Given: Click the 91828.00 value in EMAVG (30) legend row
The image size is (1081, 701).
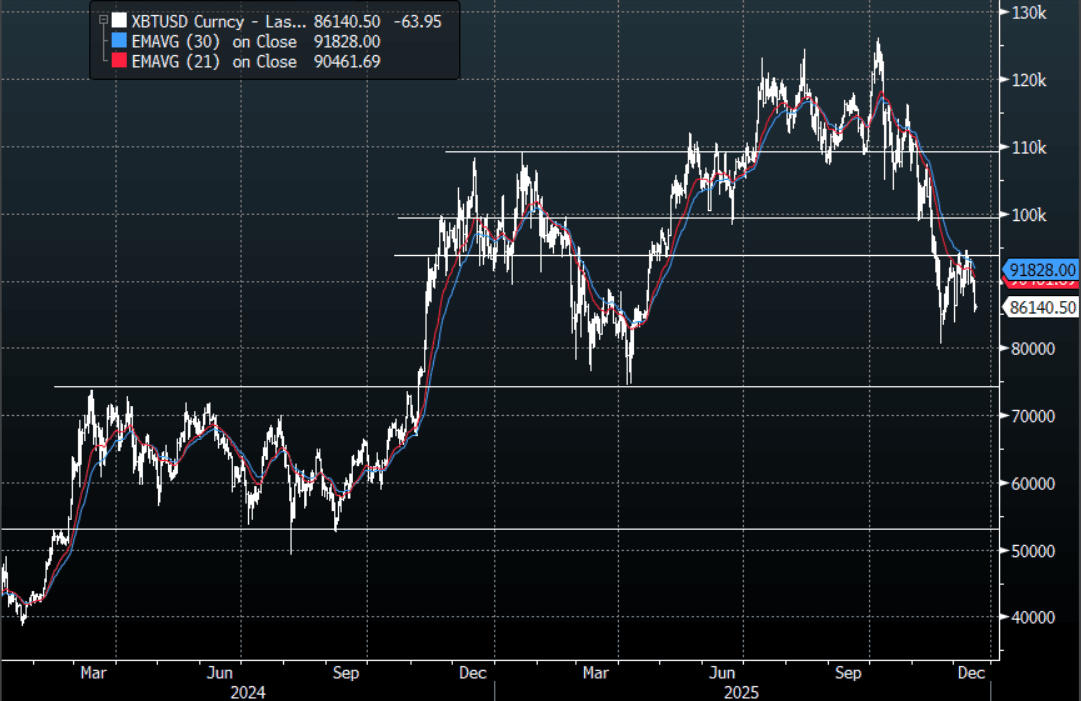Looking at the screenshot, I should click(x=346, y=41).
